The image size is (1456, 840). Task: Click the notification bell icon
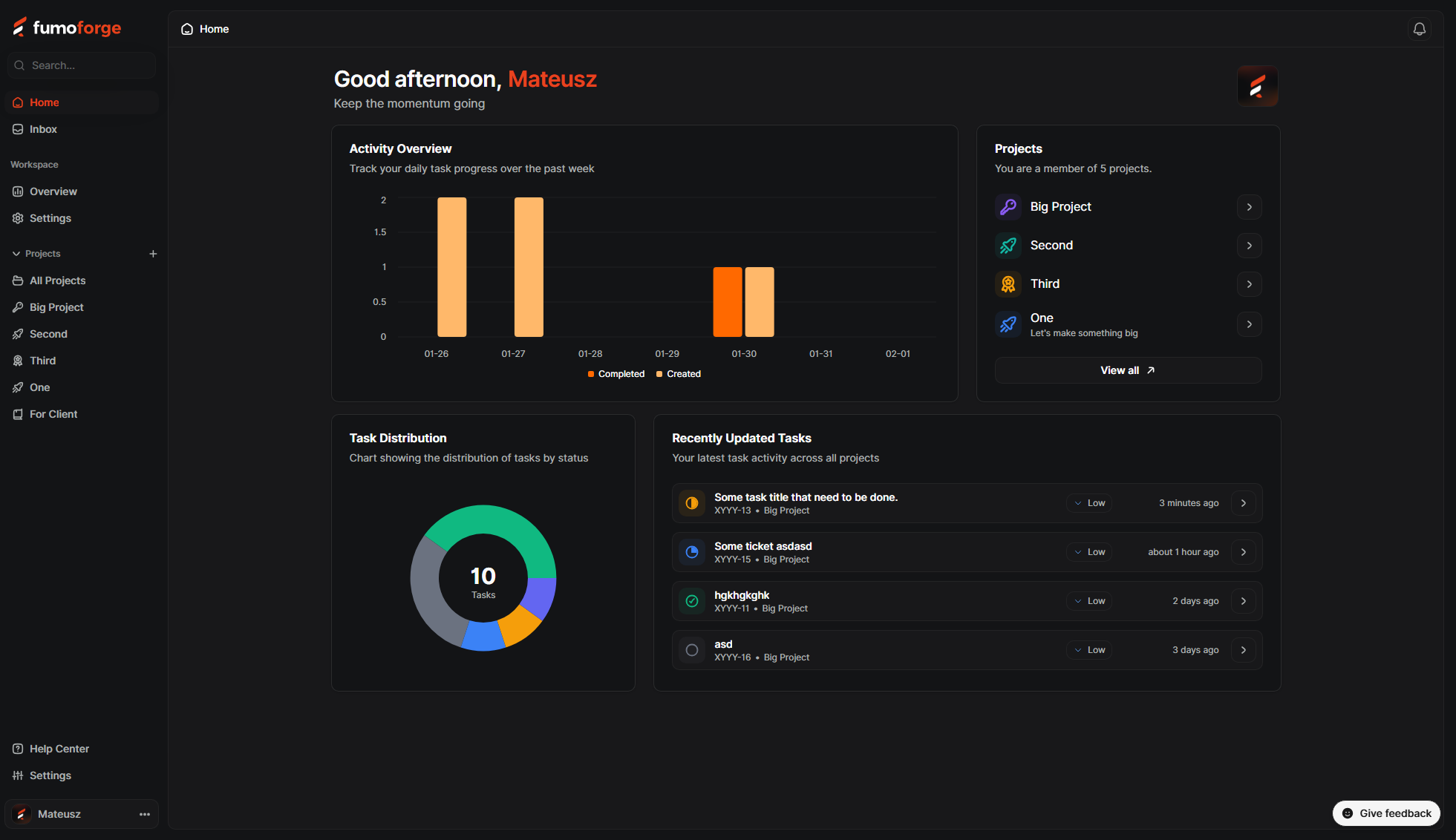(x=1419, y=29)
